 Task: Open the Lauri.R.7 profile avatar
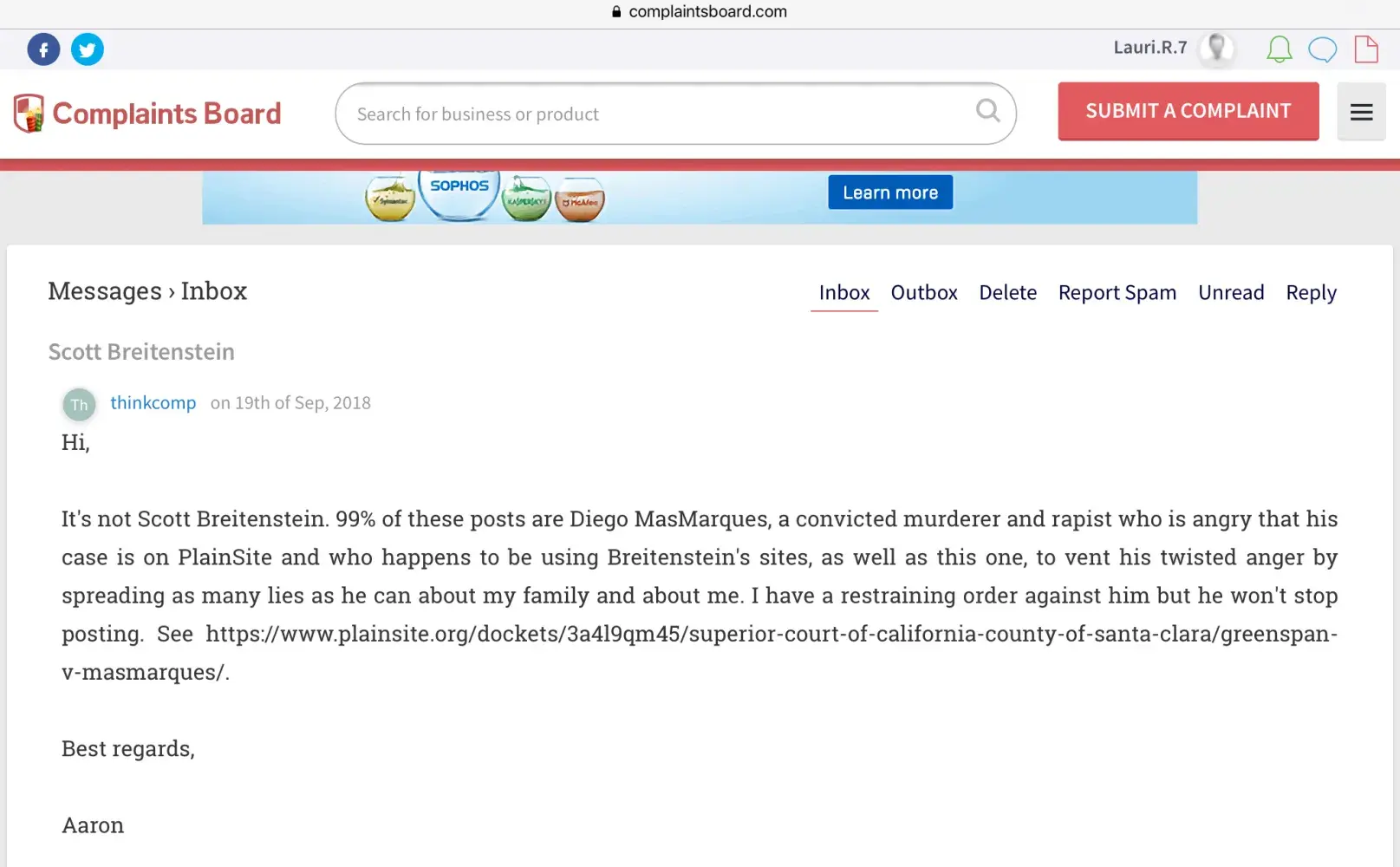(1216, 49)
